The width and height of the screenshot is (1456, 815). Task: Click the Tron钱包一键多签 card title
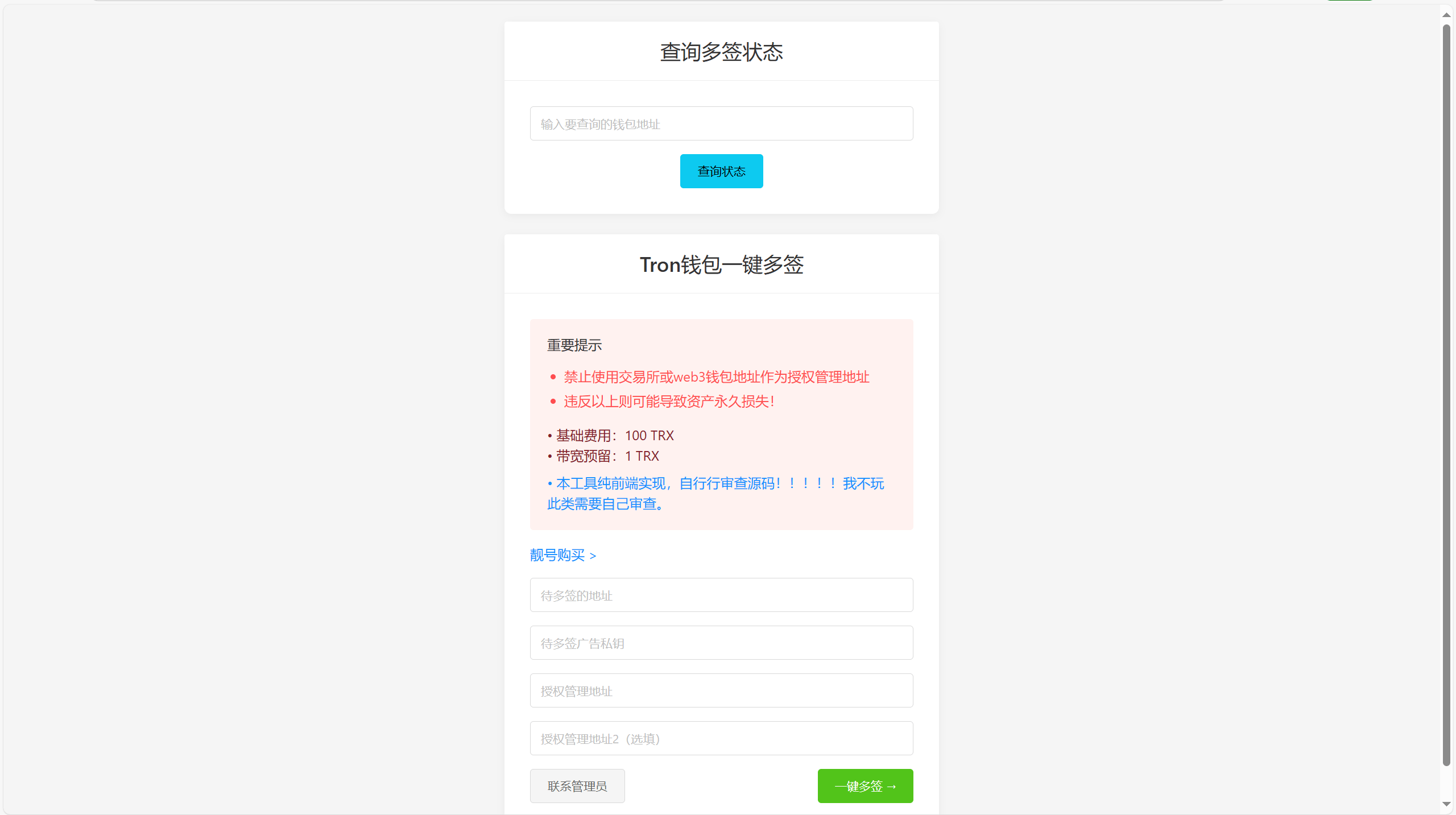[721, 264]
